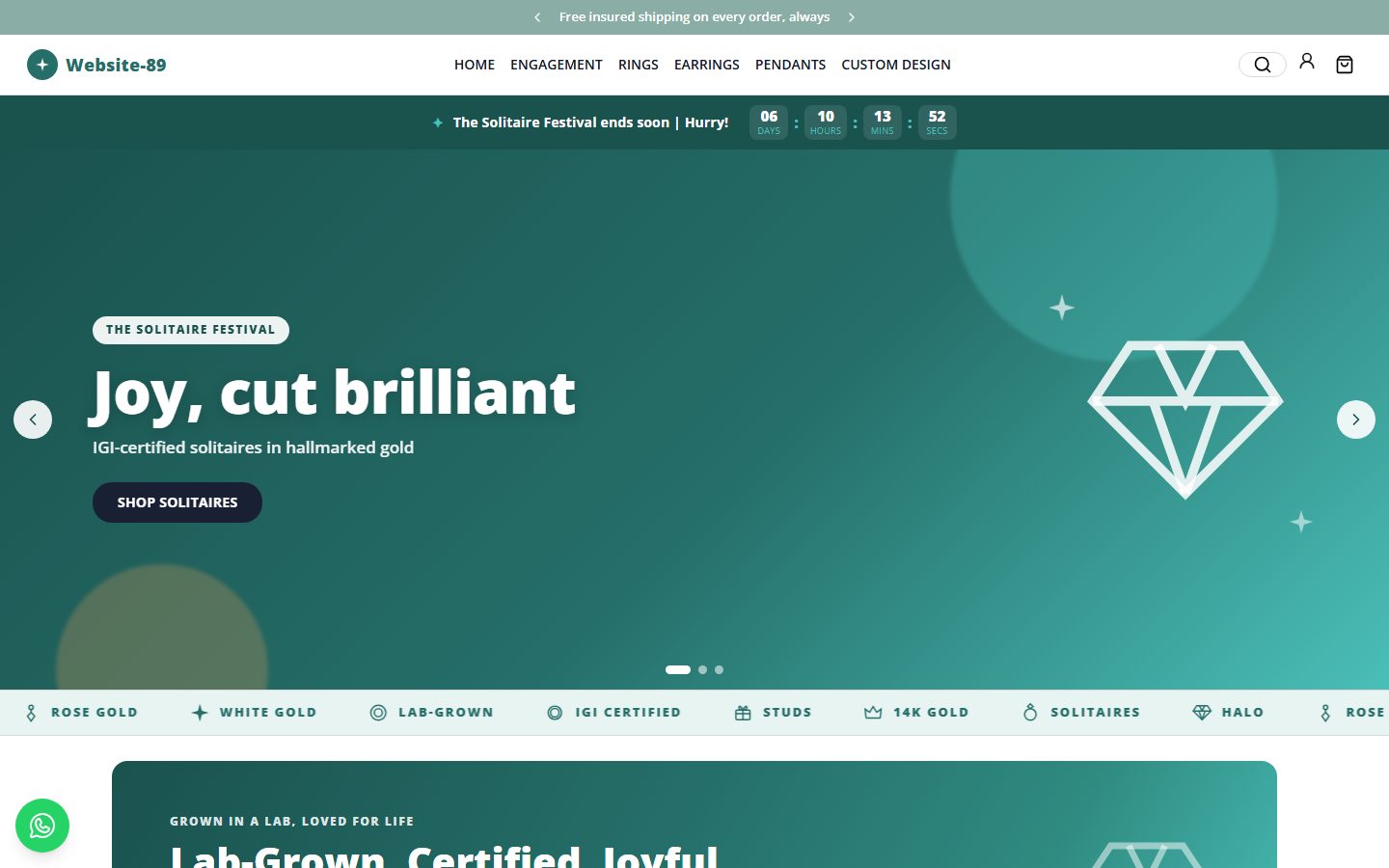This screenshot has height=868, width=1389.
Task: Open the Rings menu
Action: tap(639, 65)
